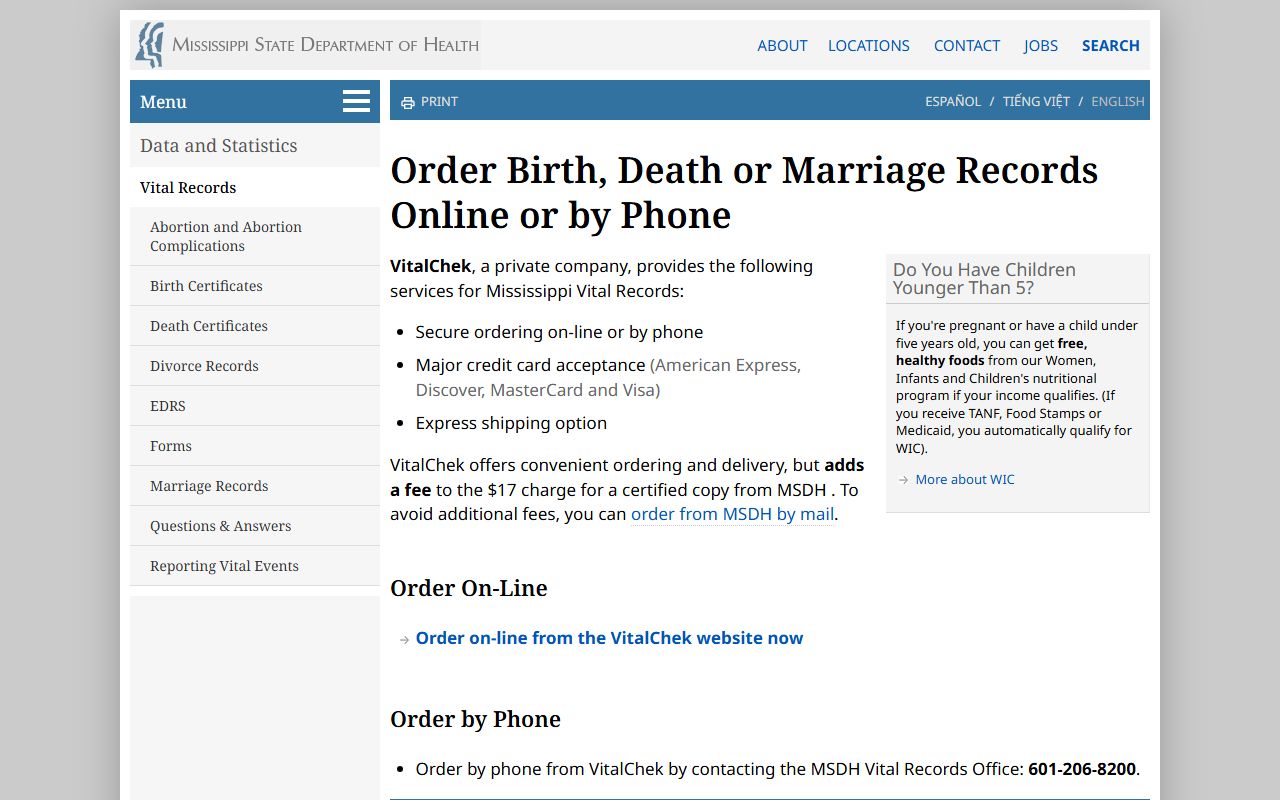
Task: Click the phone number 601-206-8200
Action: click(x=1082, y=769)
